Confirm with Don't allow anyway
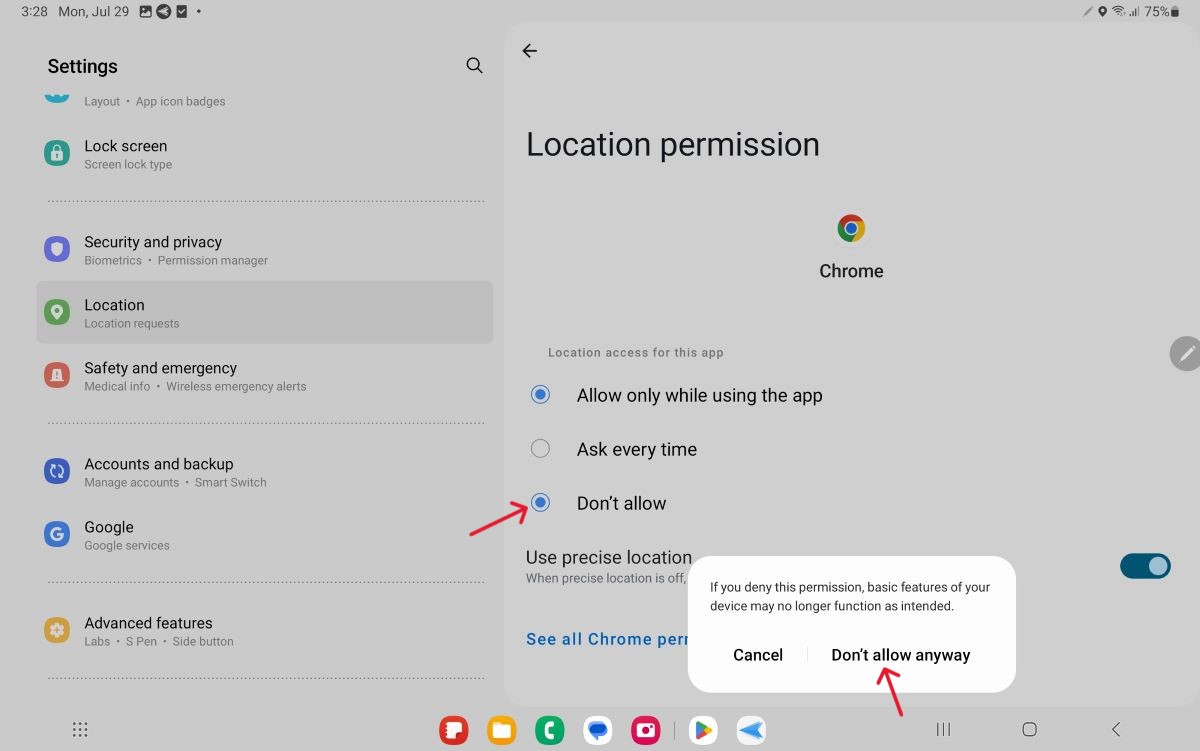The height and width of the screenshot is (751, 1200). pyautogui.click(x=900, y=655)
